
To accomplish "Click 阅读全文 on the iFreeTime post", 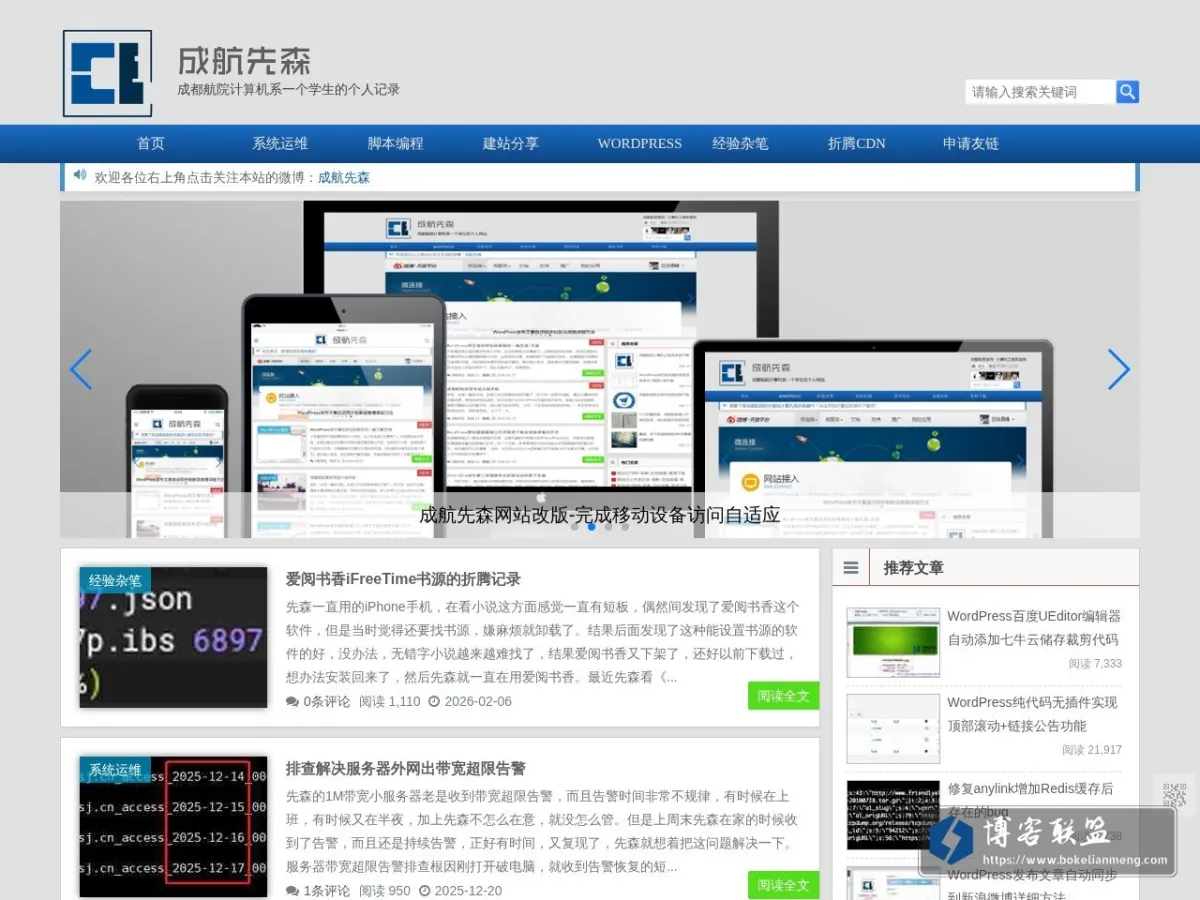I will pos(783,695).
